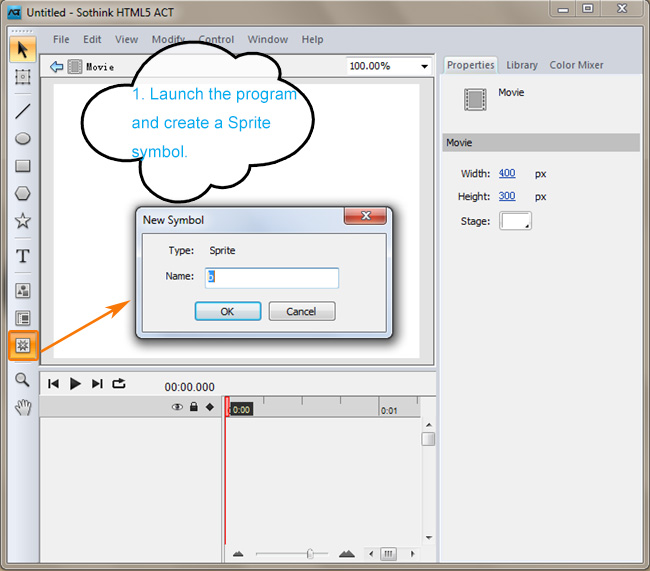Click the app icon in title bar
This screenshot has height=571, width=650.
(15, 12)
